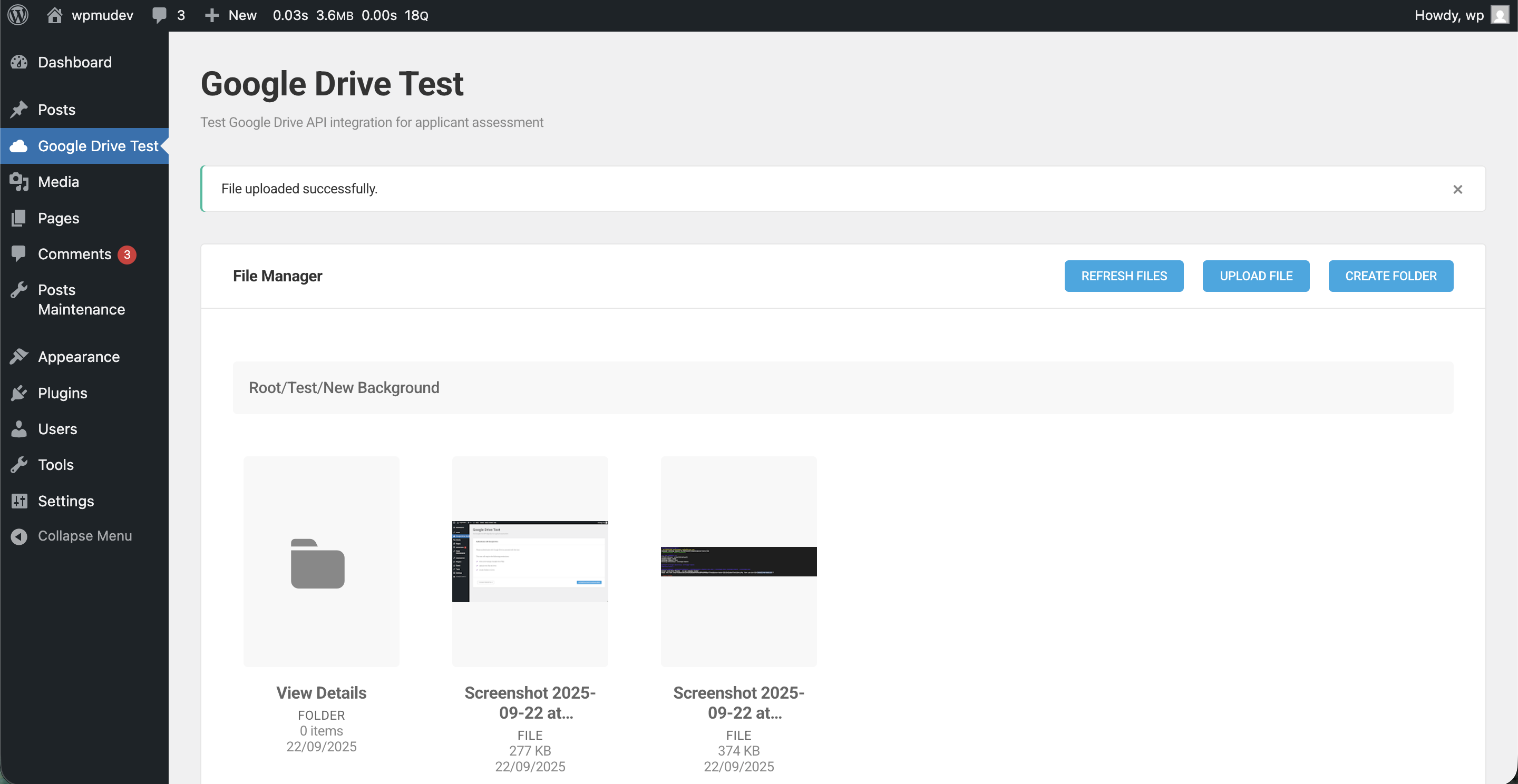1518x784 pixels.
Task: Open Dashboard menu item
Action: tap(75, 63)
